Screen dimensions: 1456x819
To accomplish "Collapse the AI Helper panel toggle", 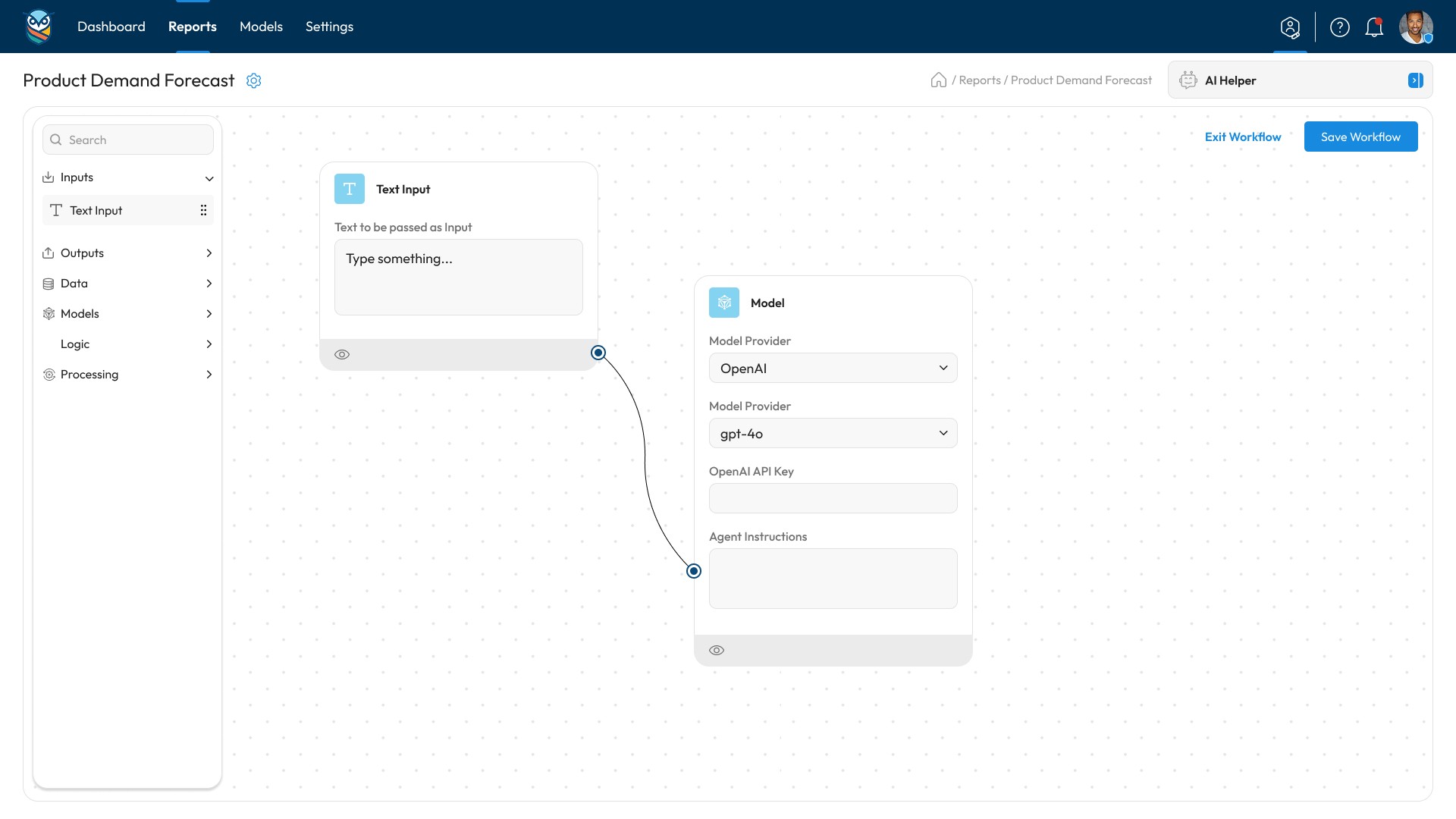I will [1415, 80].
